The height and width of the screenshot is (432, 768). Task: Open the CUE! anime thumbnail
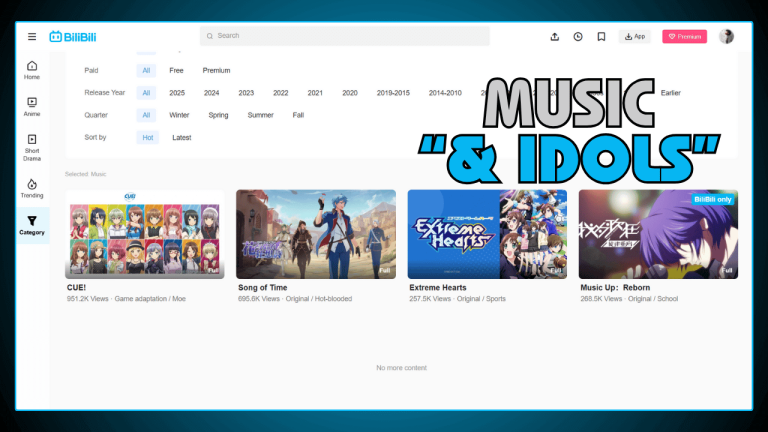click(x=145, y=234)
